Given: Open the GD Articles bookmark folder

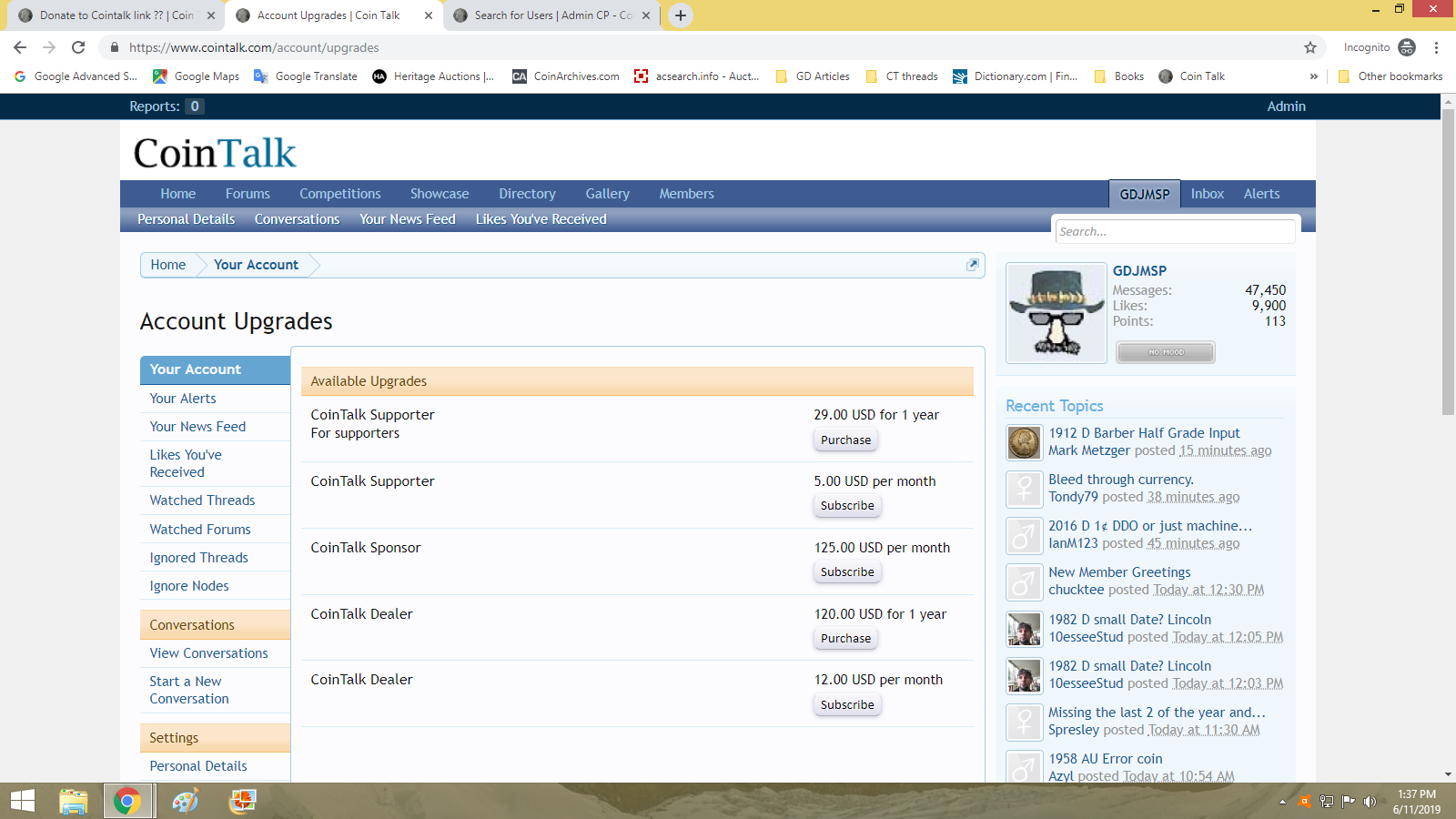Looking at the screenshot, I should [x=813, y=76].
